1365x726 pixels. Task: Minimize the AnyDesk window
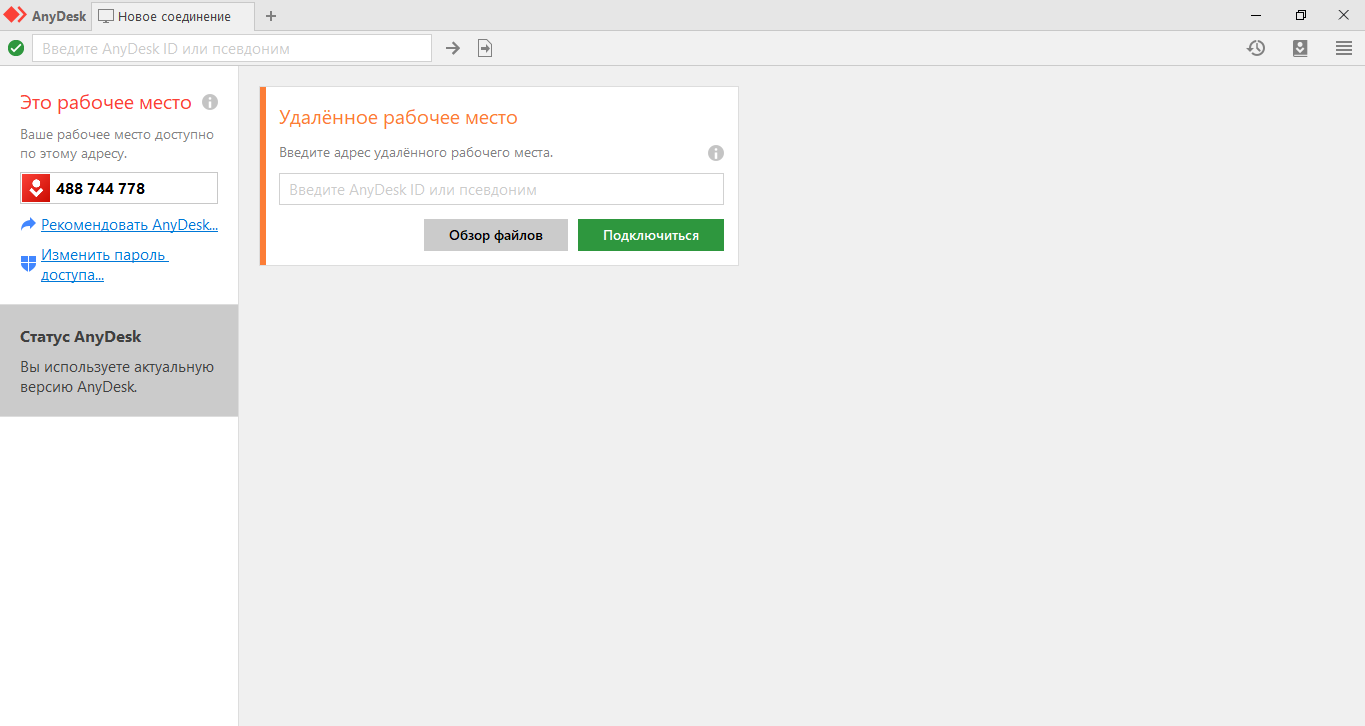[1256, 15]
